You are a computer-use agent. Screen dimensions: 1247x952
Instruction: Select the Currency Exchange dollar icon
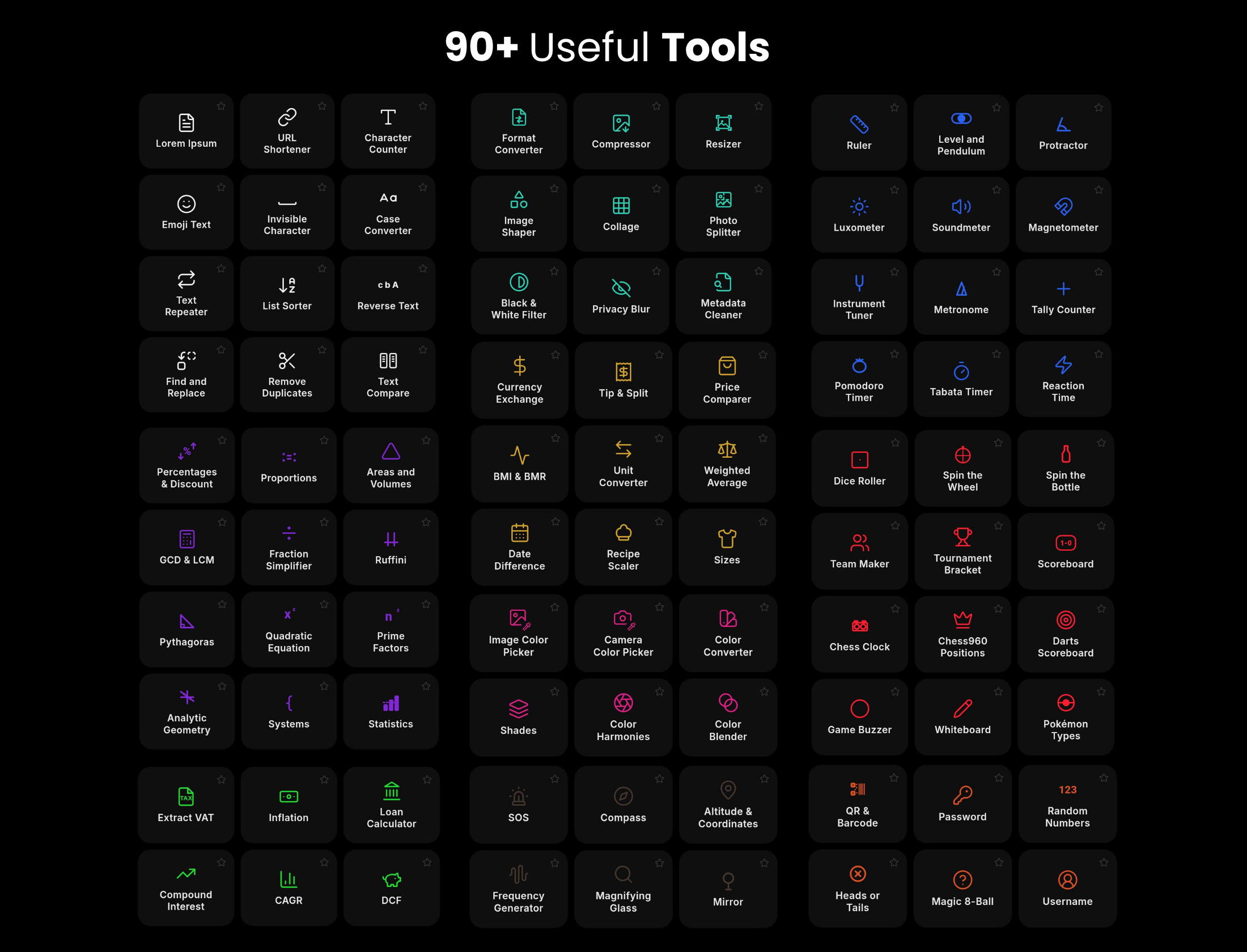click(x=519, y=365)
